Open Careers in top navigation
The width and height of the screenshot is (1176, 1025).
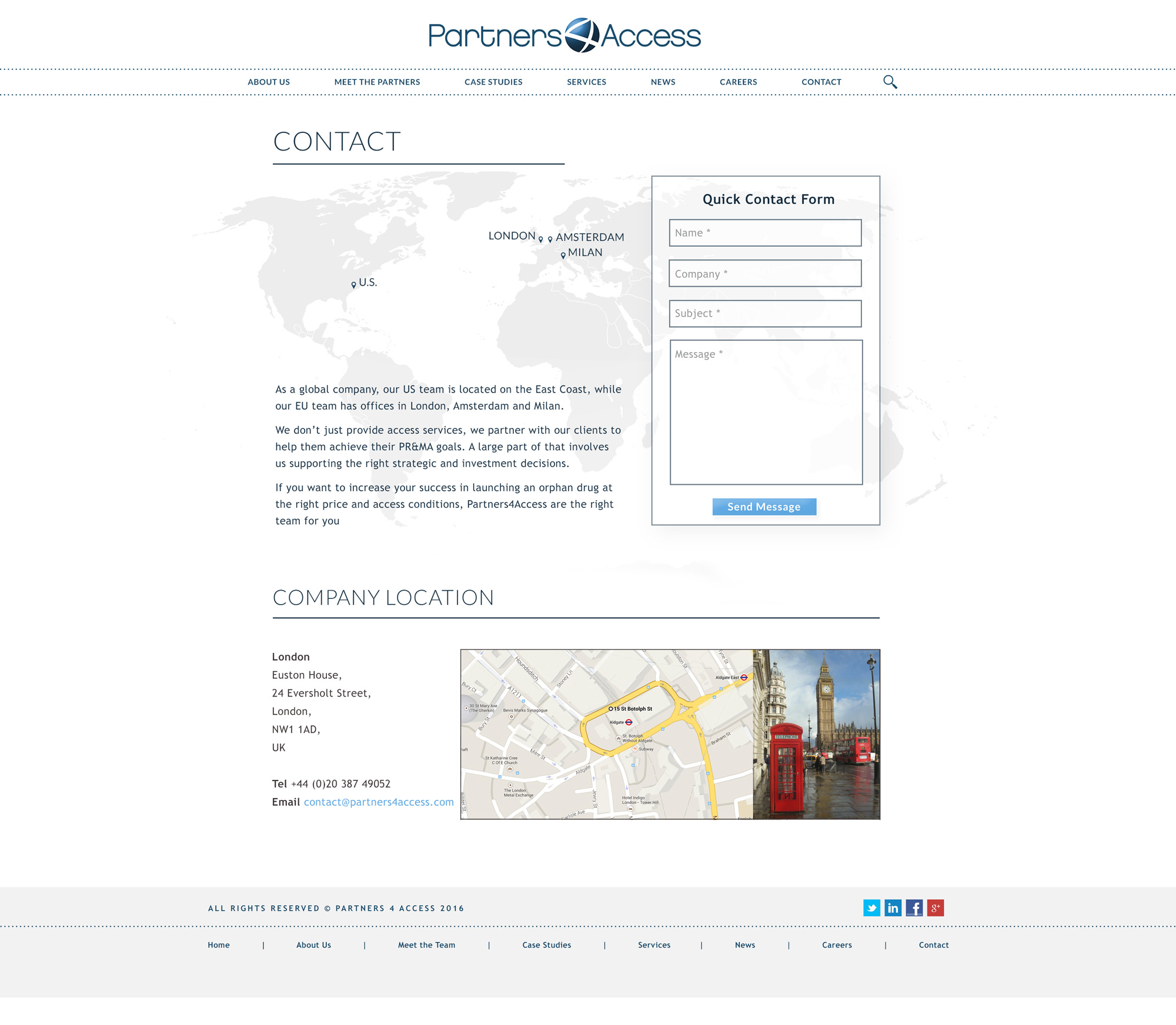(x=738, y=82)
